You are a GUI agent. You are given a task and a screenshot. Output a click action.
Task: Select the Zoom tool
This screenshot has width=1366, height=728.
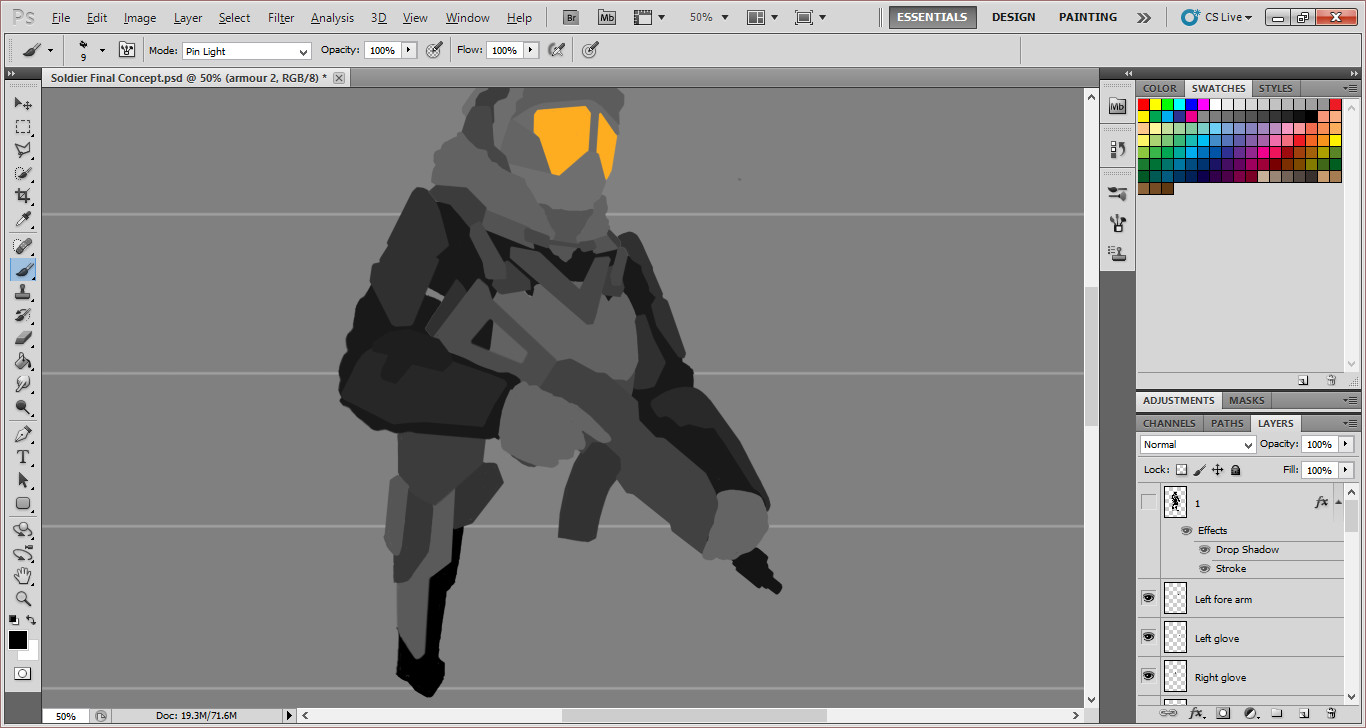[23, 598]
